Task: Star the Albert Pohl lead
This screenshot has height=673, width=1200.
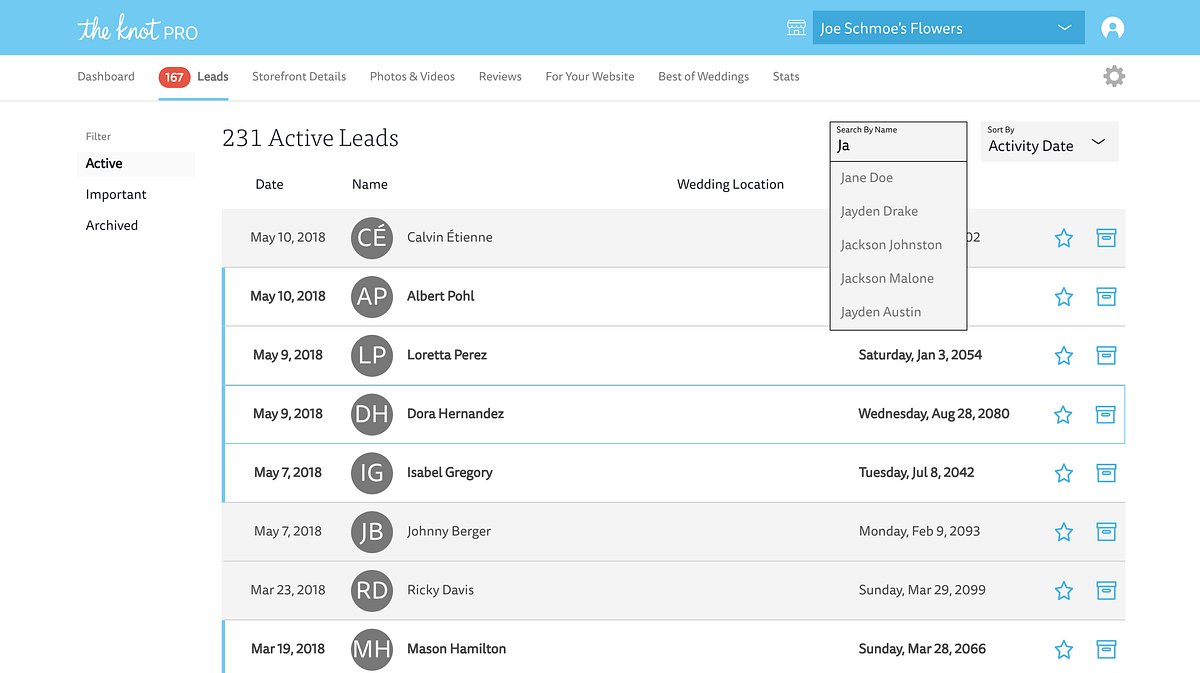Action: tap(1064, 297)
